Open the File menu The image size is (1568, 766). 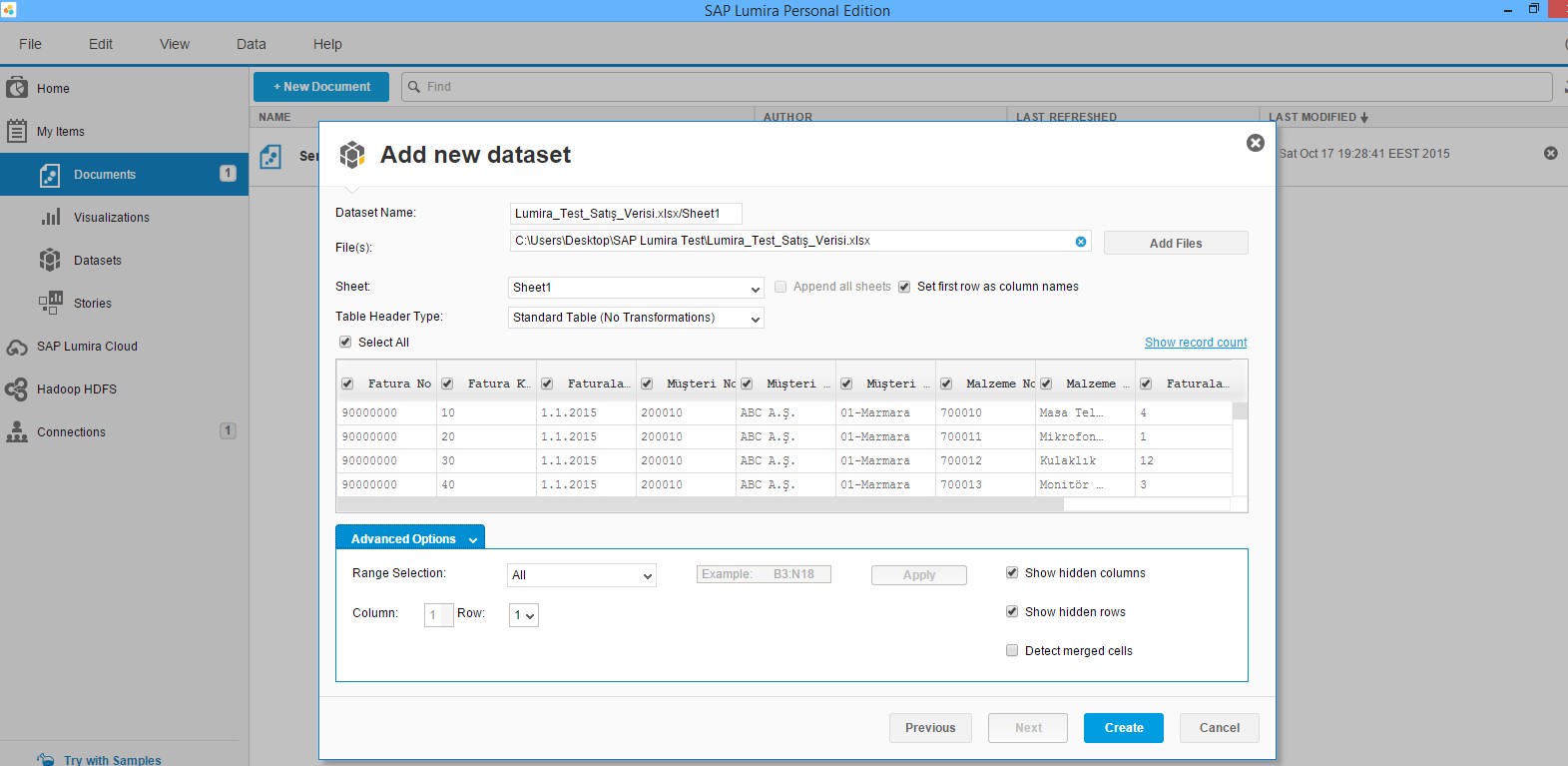[30, 44]
